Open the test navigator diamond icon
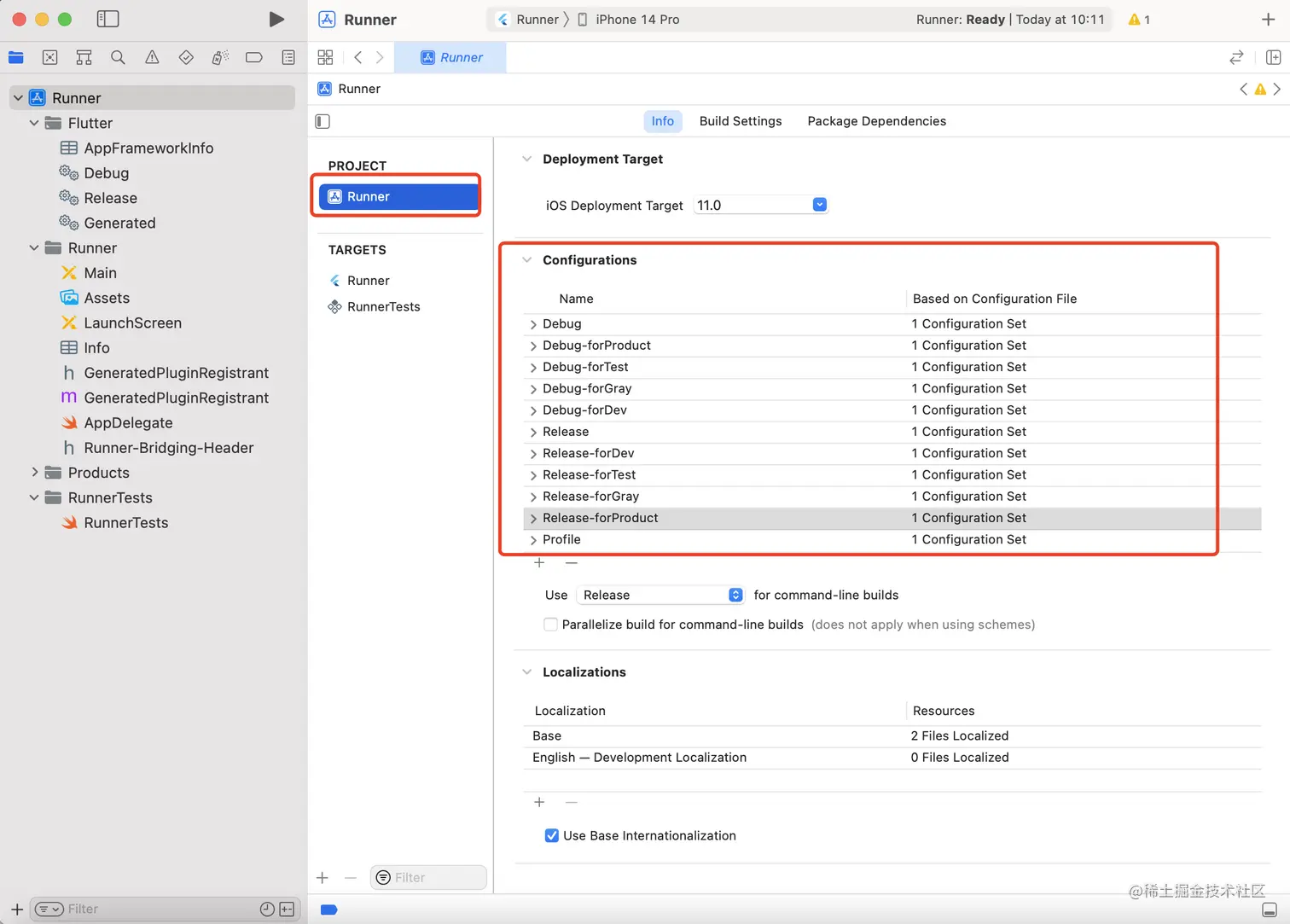This screenshot has width=1290, height=924. (x=186, y=57)
